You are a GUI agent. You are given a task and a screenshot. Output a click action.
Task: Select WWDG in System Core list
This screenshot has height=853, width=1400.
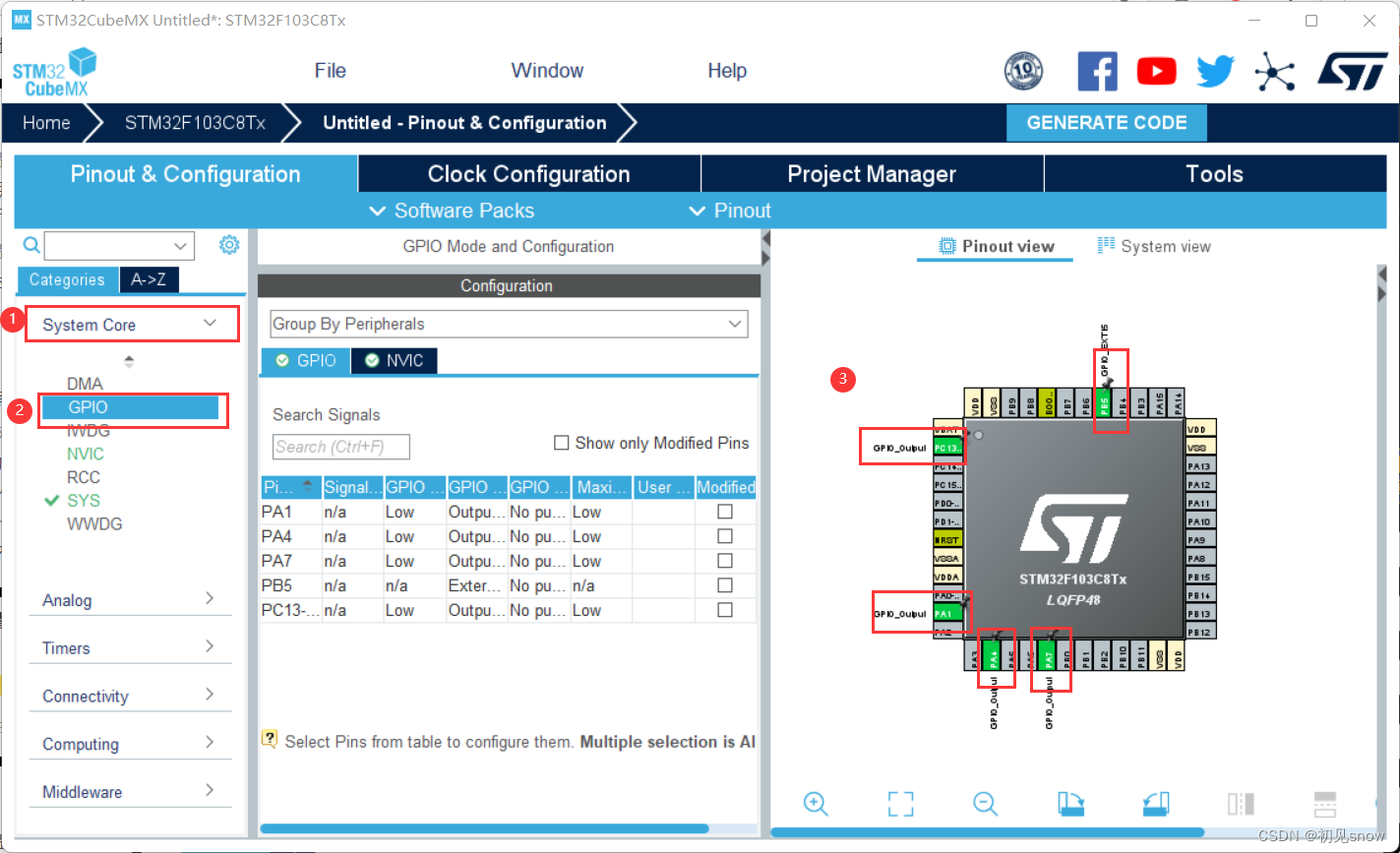(x=94, y=523)
